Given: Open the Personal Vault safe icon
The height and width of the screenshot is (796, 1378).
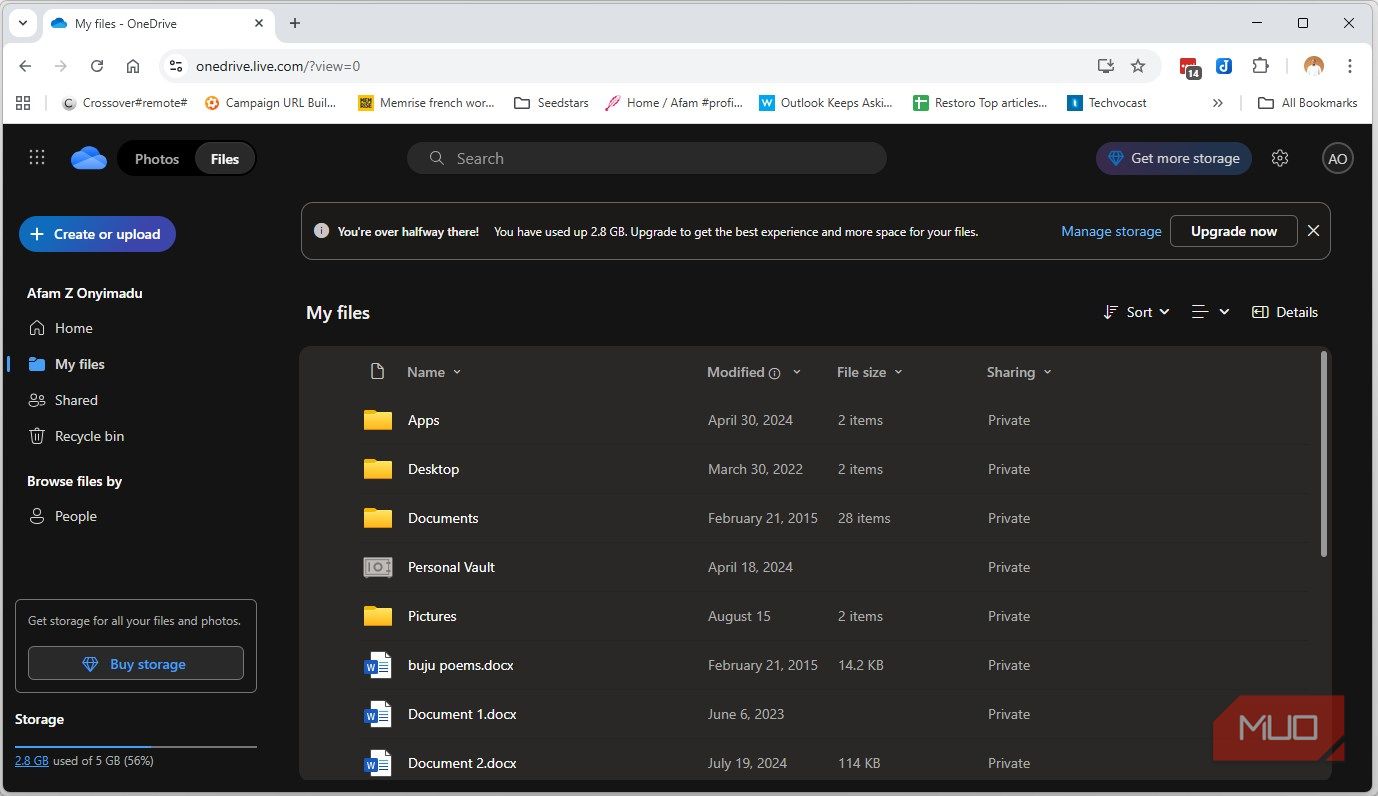Looking at the screenshot, I should (x=377, y=567).
